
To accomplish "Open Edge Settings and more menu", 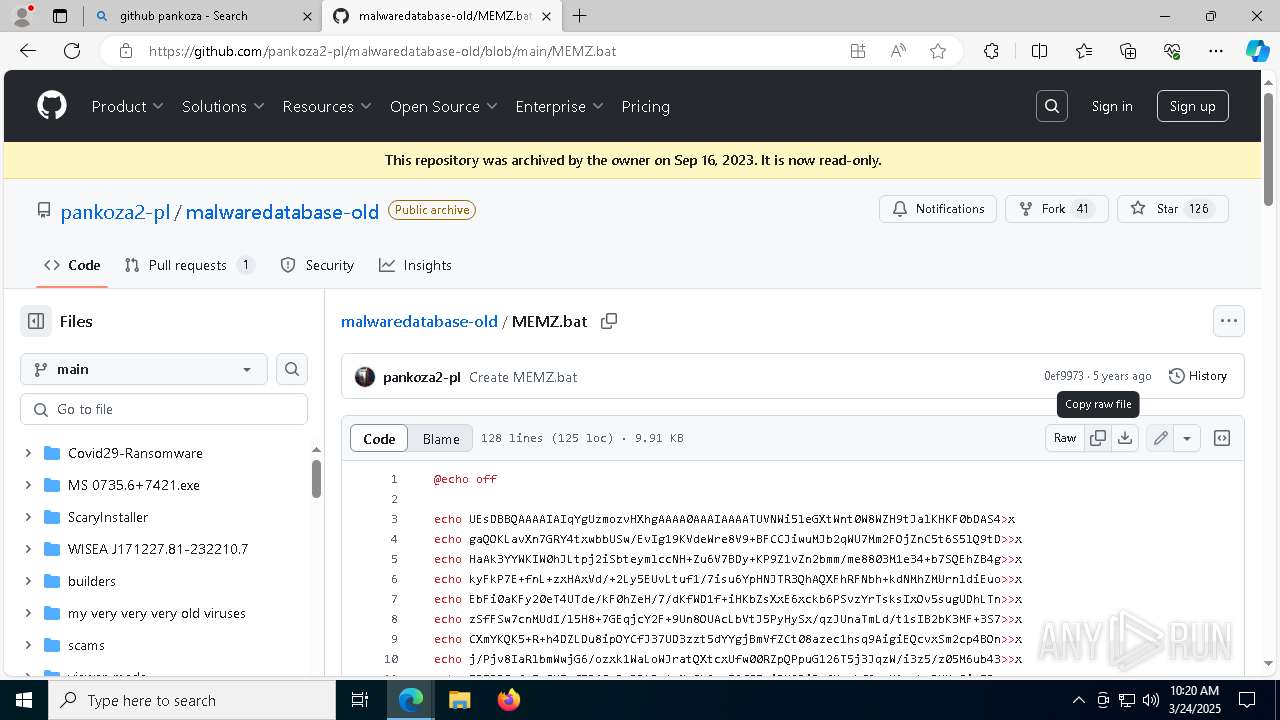I will point(1215,51).
